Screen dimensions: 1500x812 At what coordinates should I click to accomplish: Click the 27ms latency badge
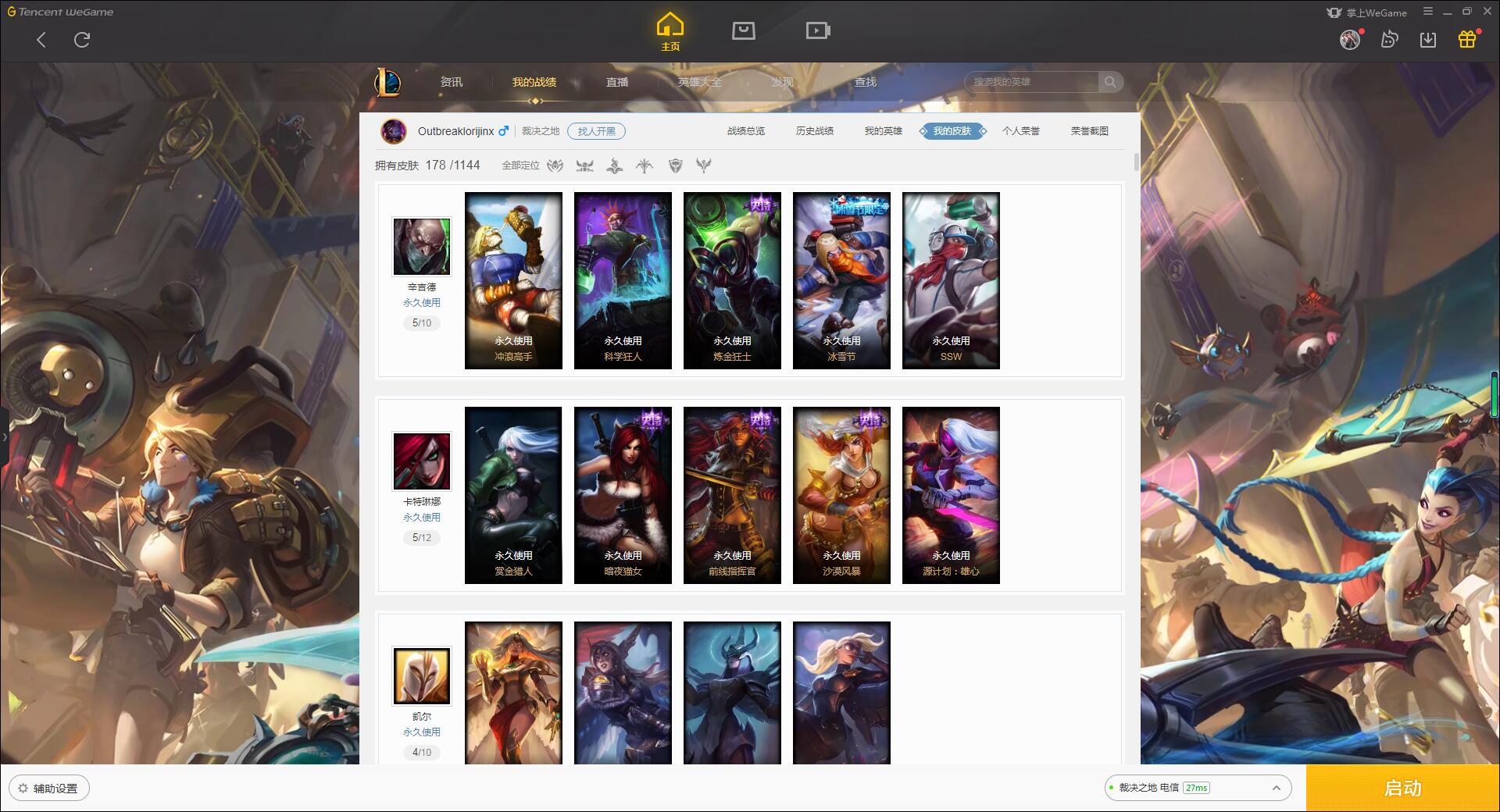tap(1196, 788)
